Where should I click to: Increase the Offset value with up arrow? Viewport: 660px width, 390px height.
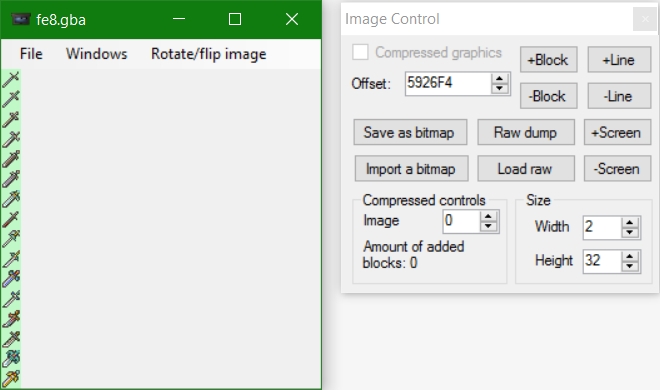tap(500, 78)
